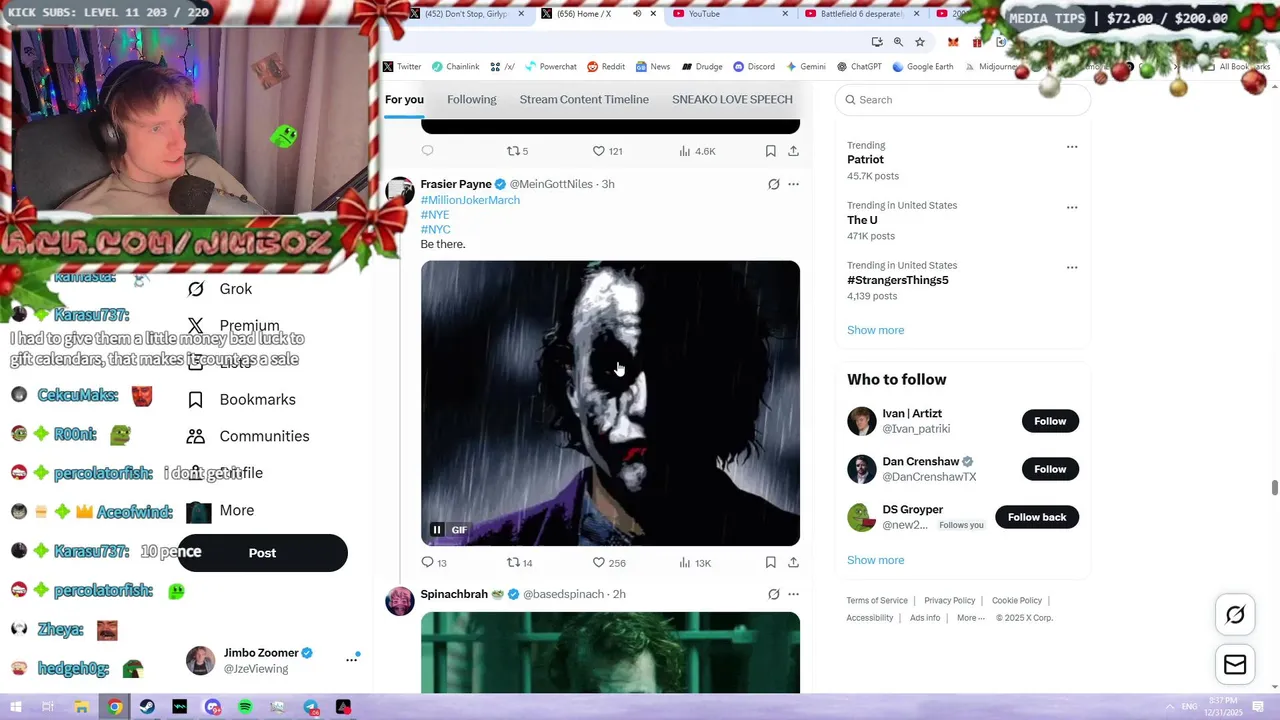Image resolution: width=1280 pixels, height=720 pixels.
Task: Switch to the Stream Content Timeline tab
Action: 584,99
